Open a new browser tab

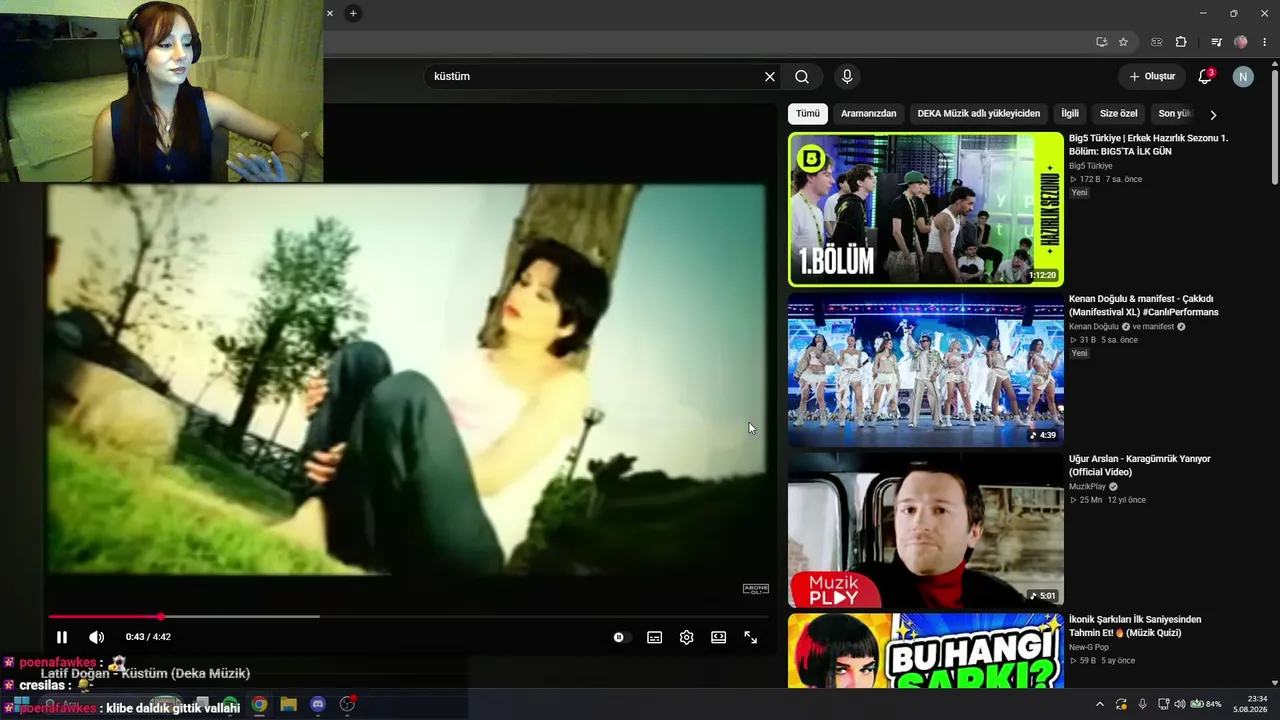[353, 13]
